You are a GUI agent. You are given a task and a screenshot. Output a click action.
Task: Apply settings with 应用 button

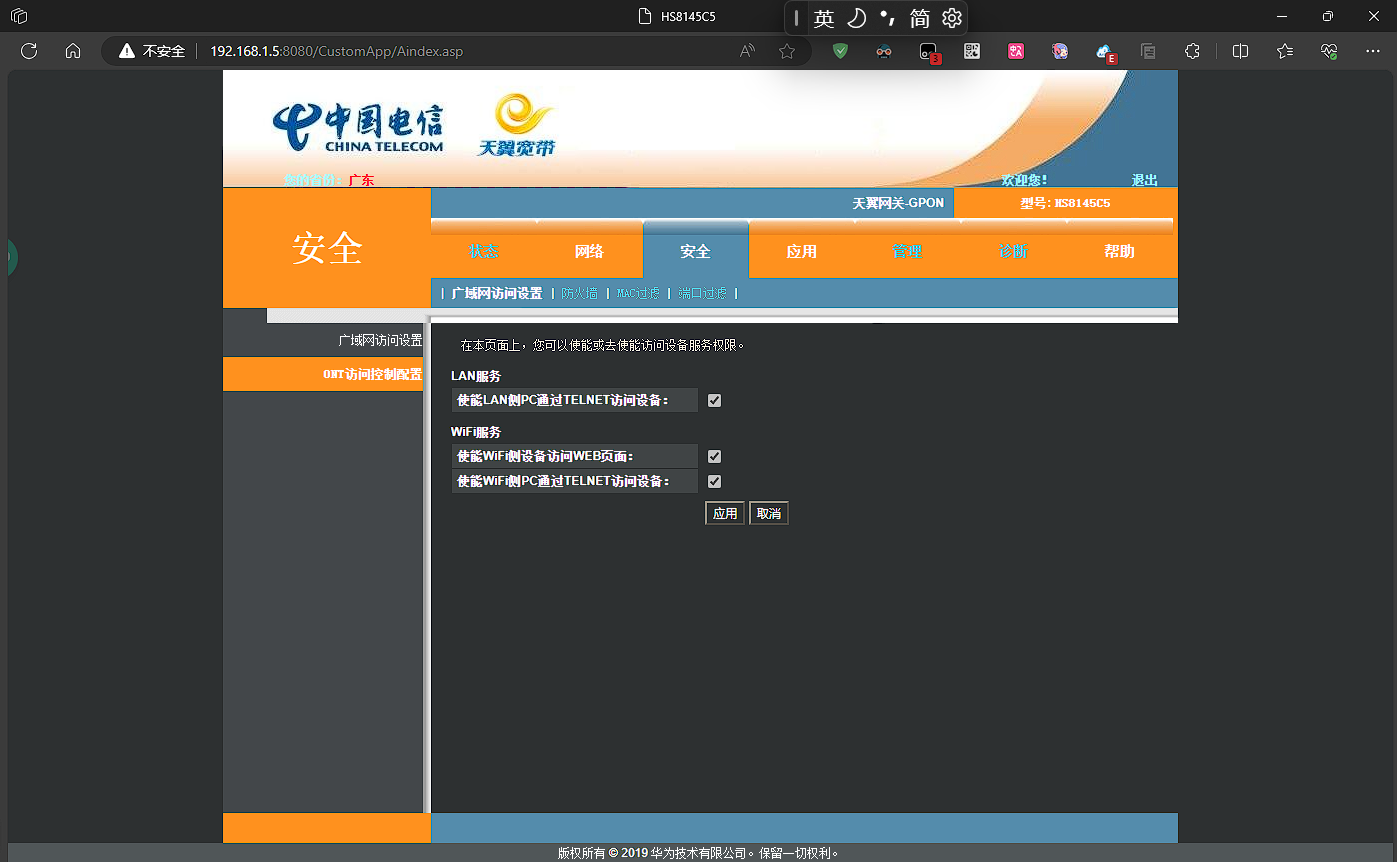(x=725, y=513)
